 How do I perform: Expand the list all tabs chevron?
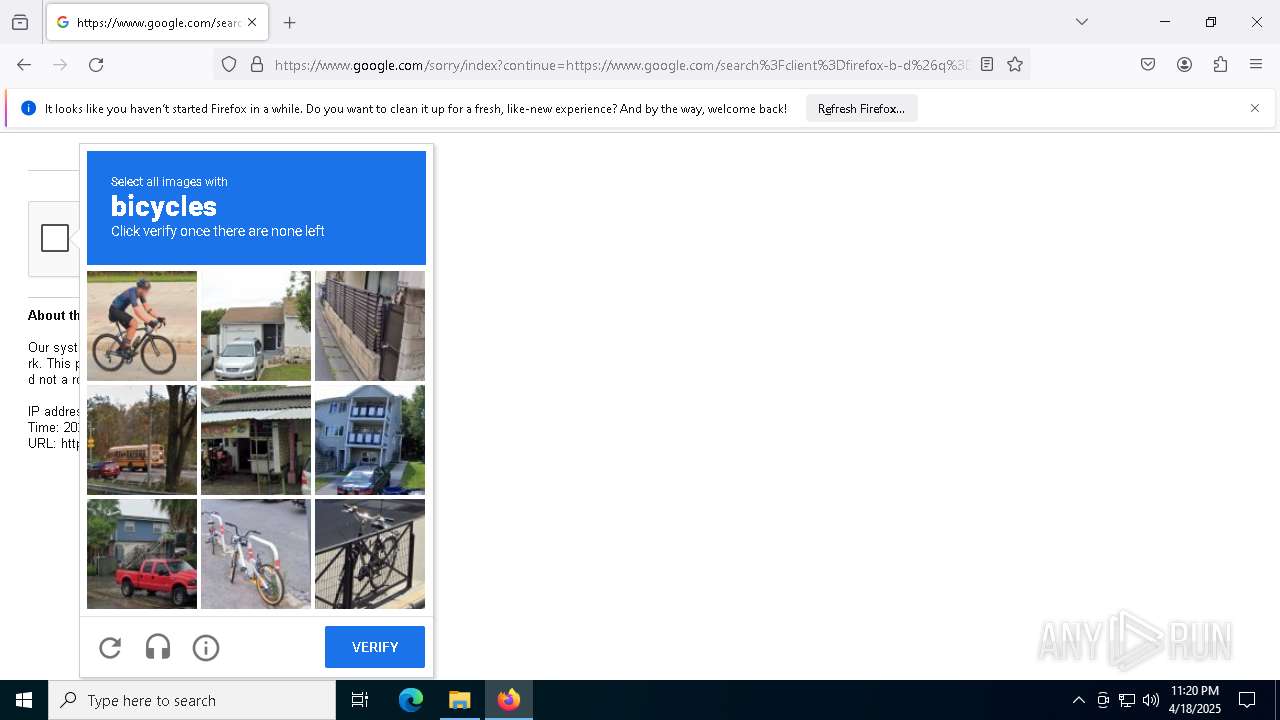(x=1081, y=22)
